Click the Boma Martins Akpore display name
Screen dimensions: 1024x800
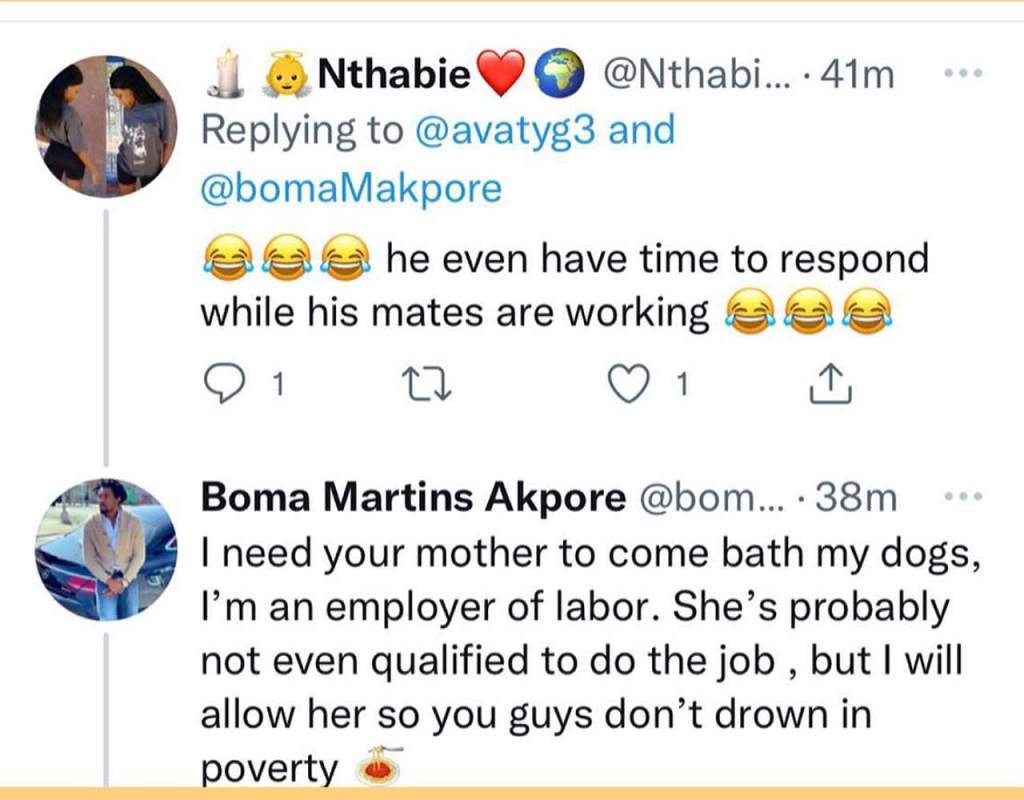click(414, 497)
